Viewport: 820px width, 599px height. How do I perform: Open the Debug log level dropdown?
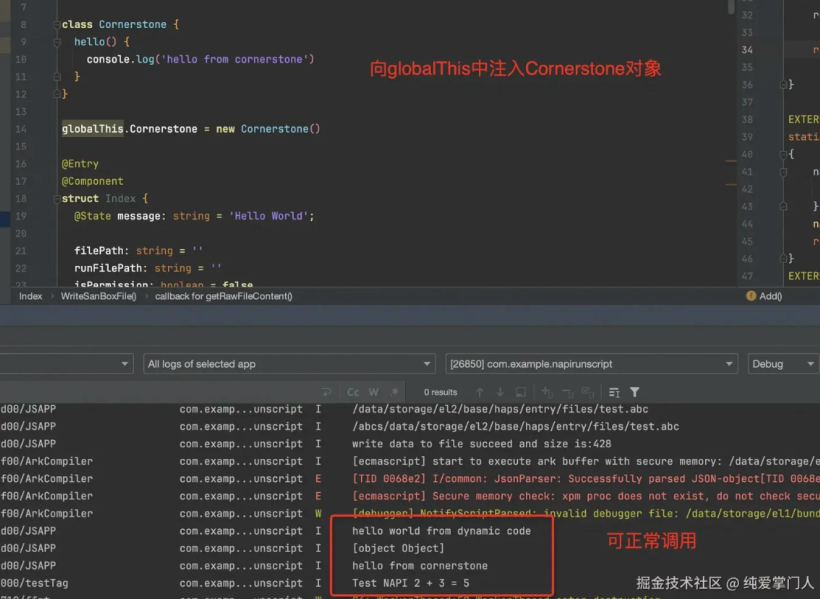[x=783, y=364]
